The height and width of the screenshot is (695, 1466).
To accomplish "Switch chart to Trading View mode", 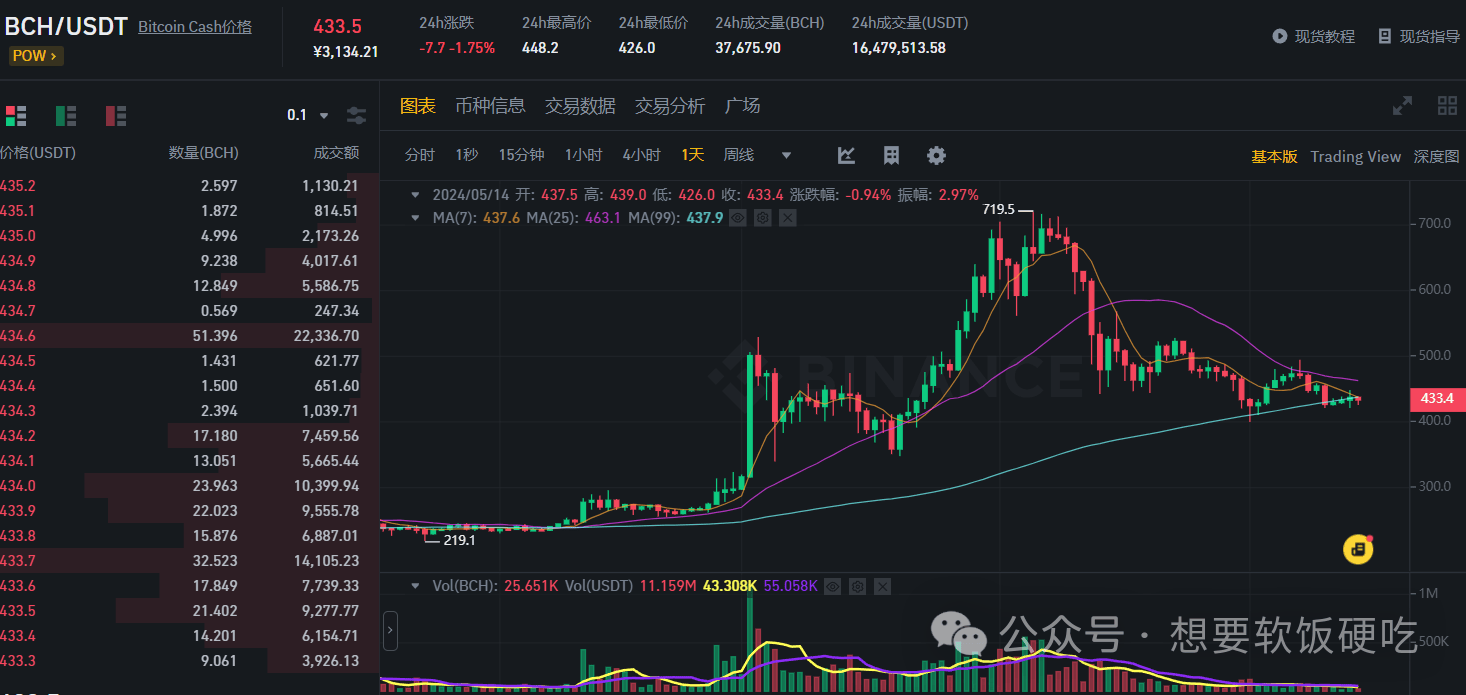I will [1356, 156].
